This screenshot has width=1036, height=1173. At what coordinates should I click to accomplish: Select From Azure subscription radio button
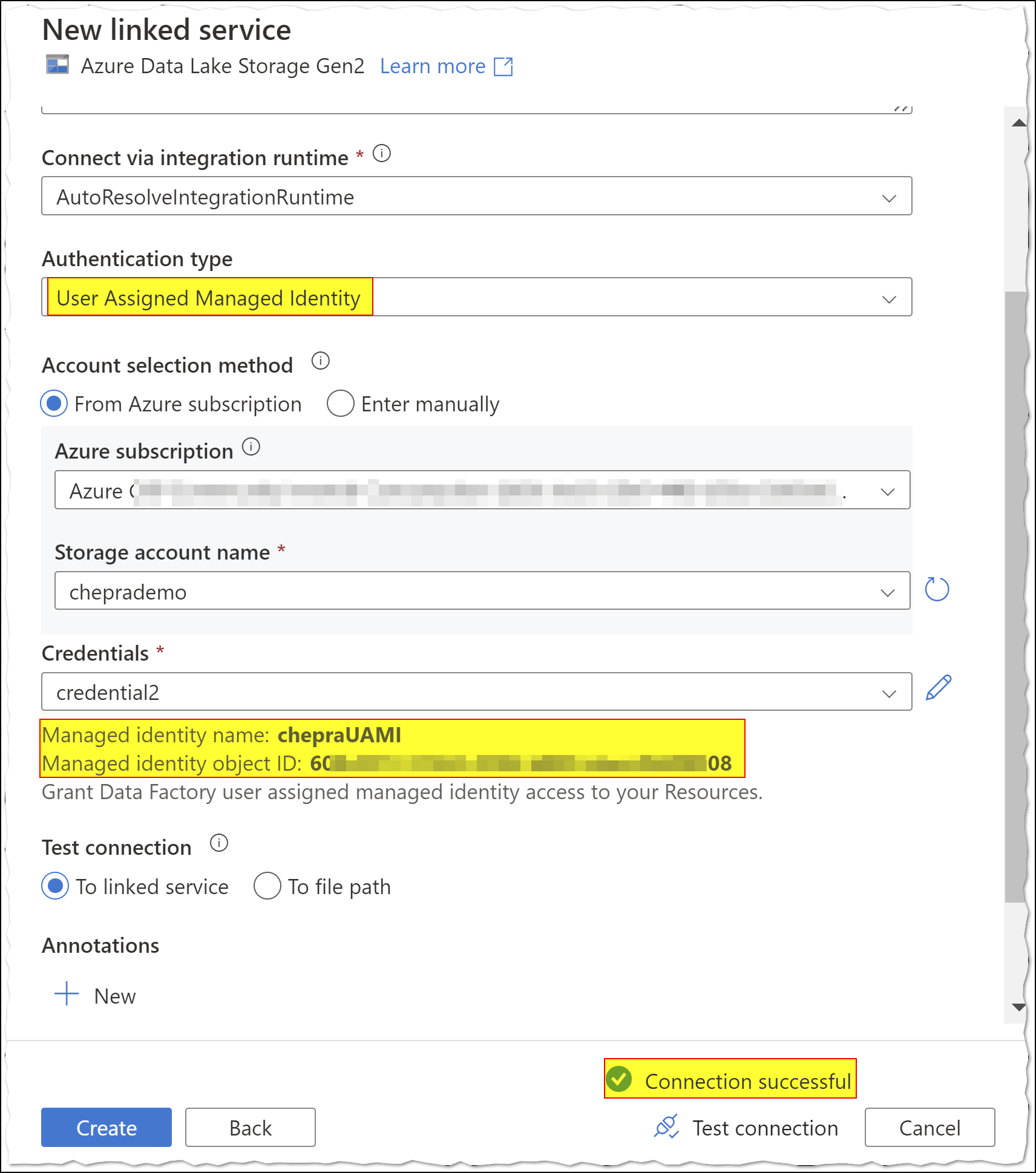[x=54, y=404]
